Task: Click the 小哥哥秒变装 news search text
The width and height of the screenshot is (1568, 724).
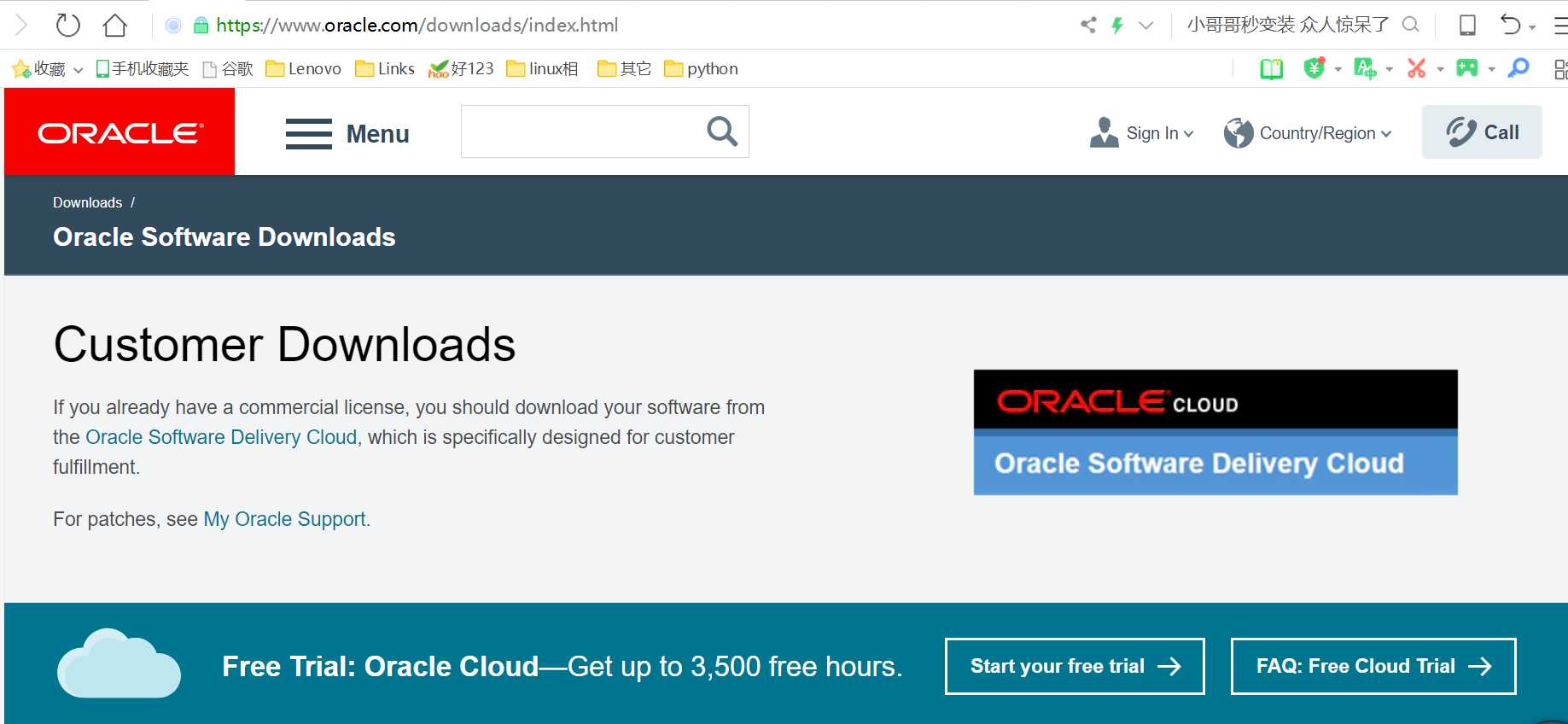Action: click(1287, 25)
